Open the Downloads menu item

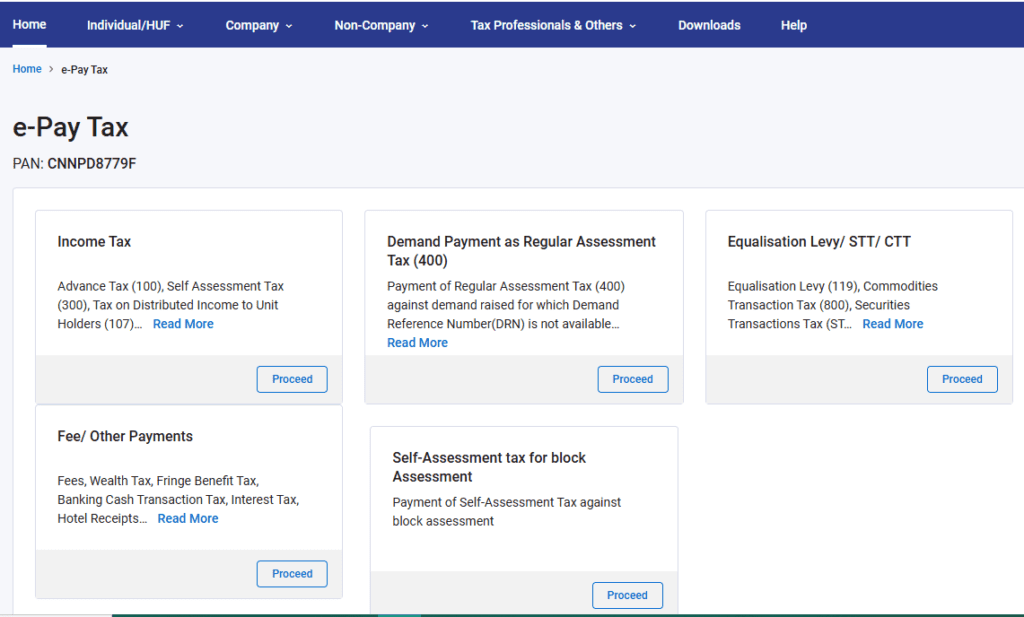709,26
